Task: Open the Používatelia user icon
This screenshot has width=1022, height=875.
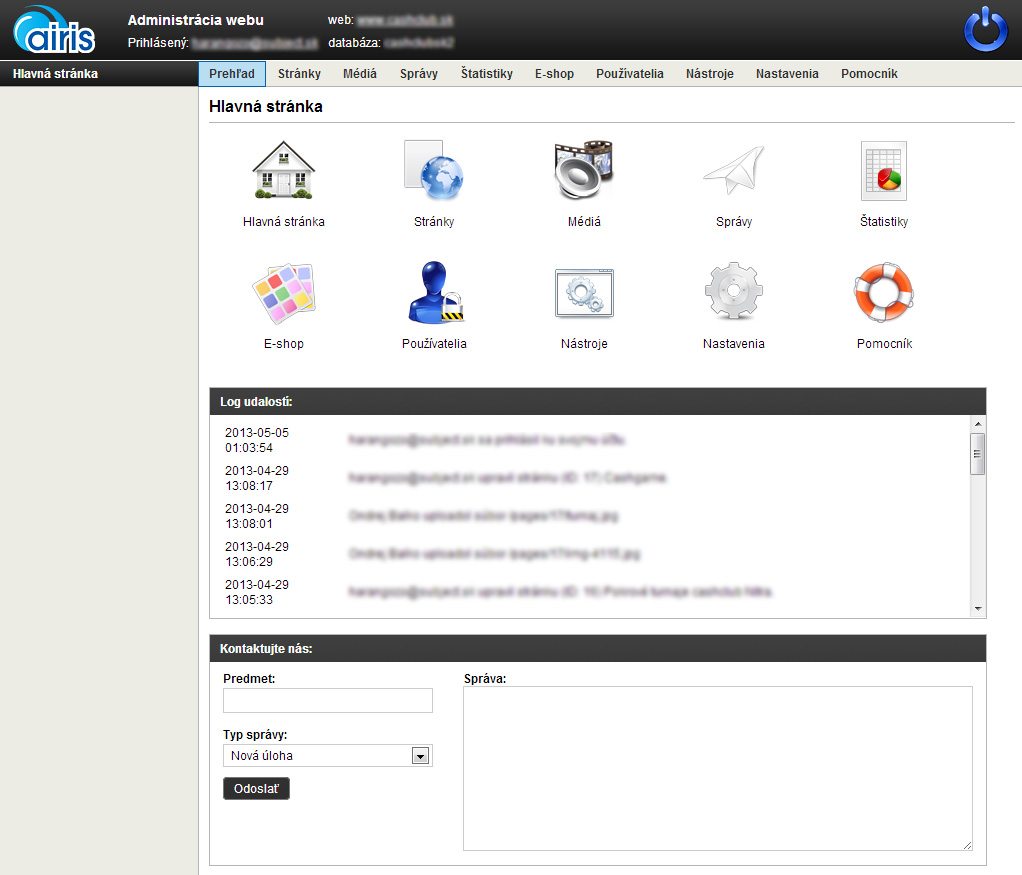Action: tap(433, 293)
